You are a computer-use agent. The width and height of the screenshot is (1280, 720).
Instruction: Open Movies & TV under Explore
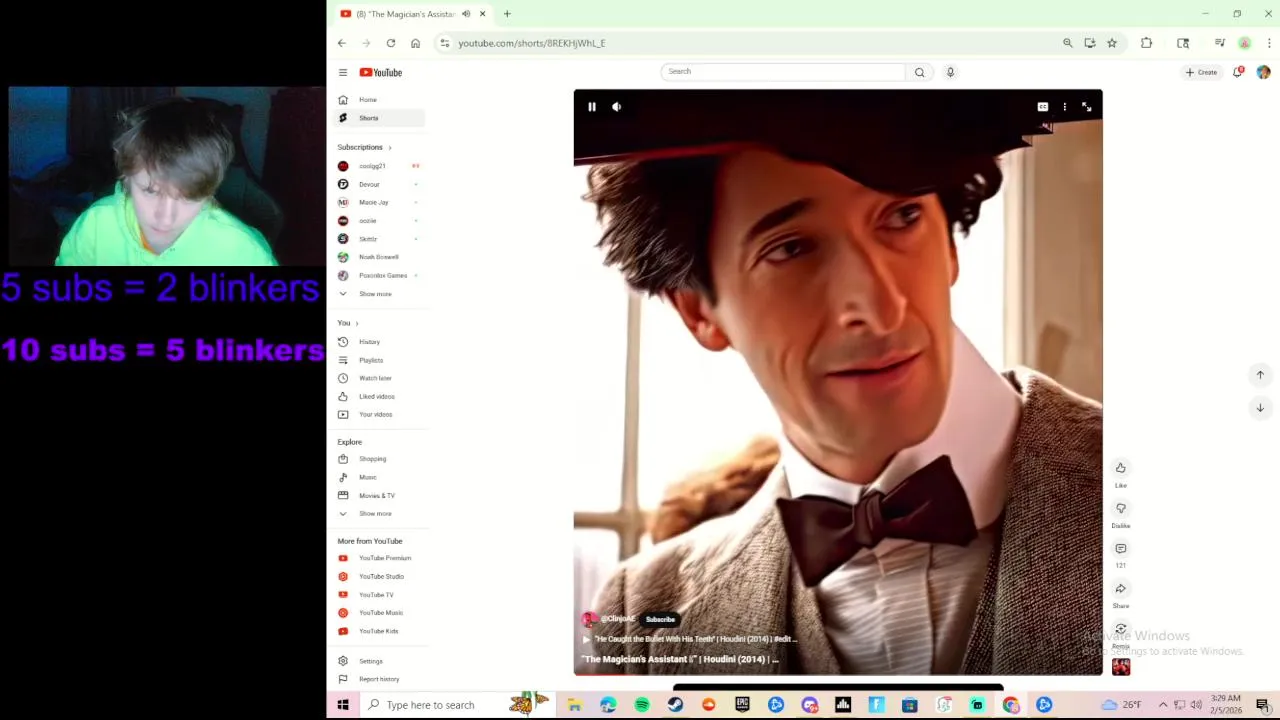tap(379, 495)
